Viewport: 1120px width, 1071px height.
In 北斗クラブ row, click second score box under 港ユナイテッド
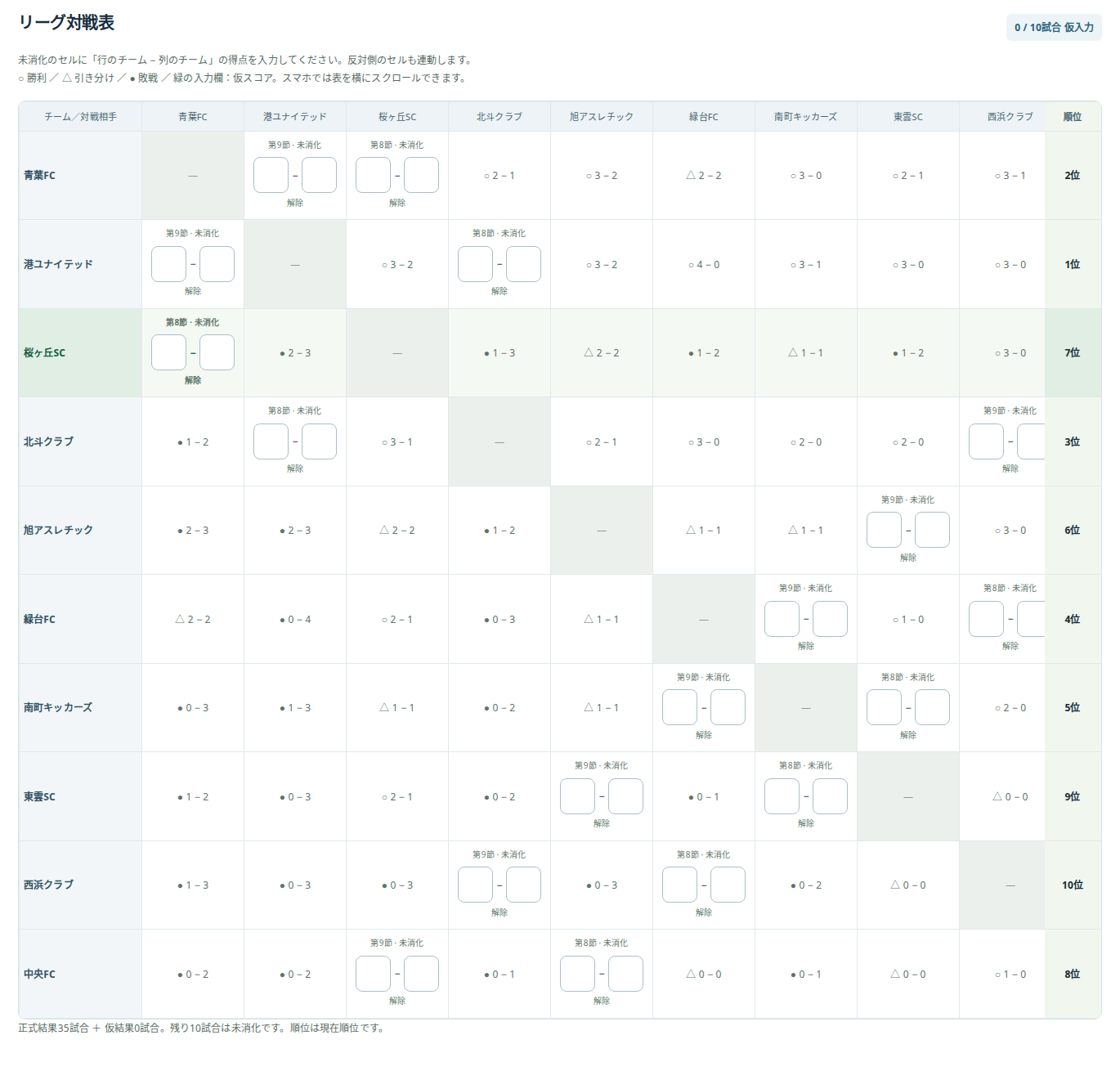click(319, 441)
